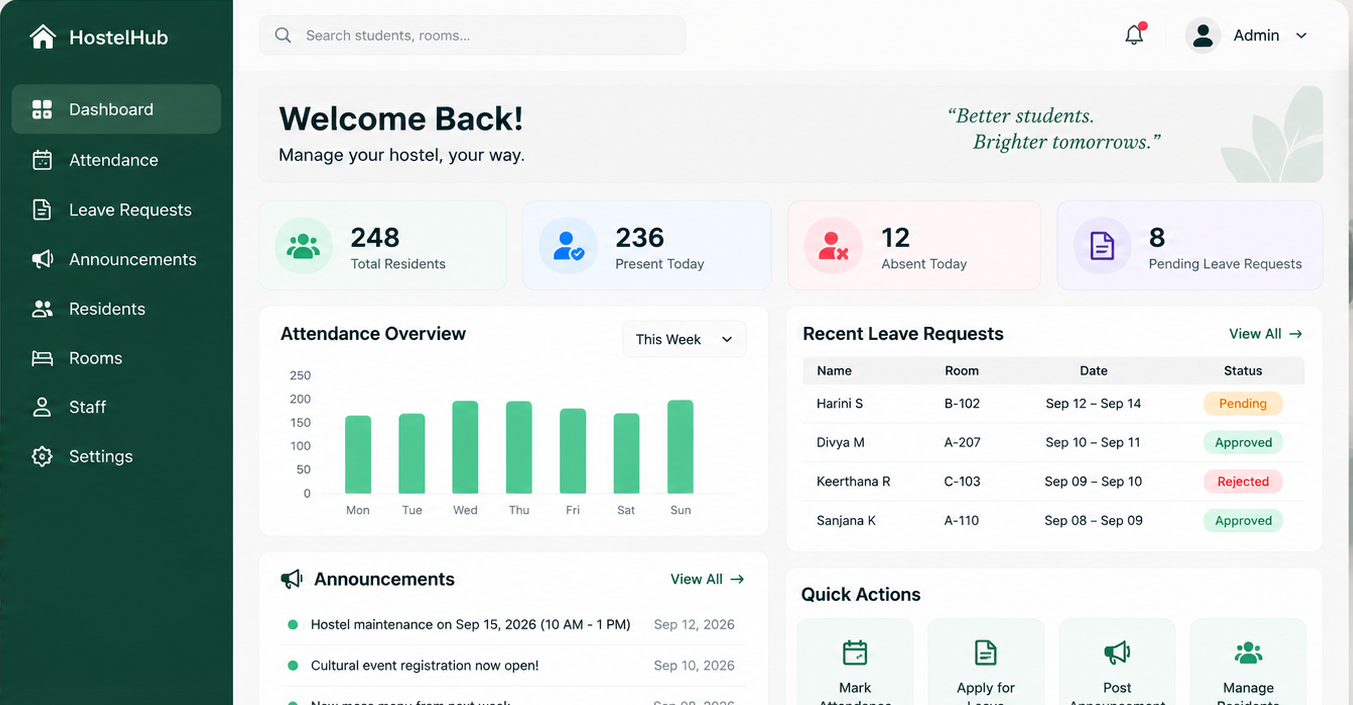The image size is (1353, 705).
Task: Click the Residents people icon in sidebar
Action: point(42,309)
